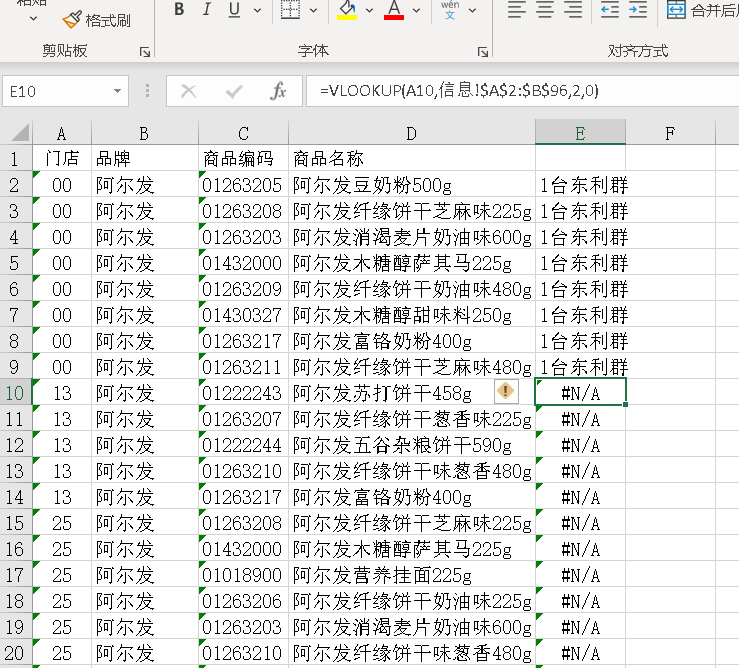Image resolution: width=739 pixels, height=668 pixels.
Task: Select column E header
Action: pyautogui.click(x=580, y=133)
